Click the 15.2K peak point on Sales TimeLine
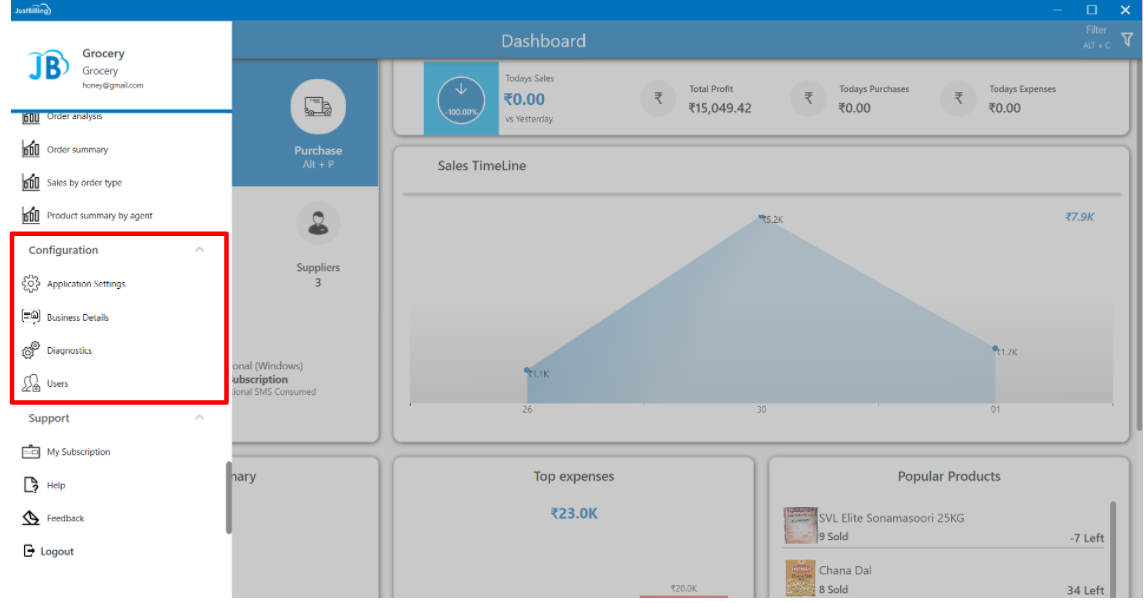The image size is (1144, 603). (761, 217)
